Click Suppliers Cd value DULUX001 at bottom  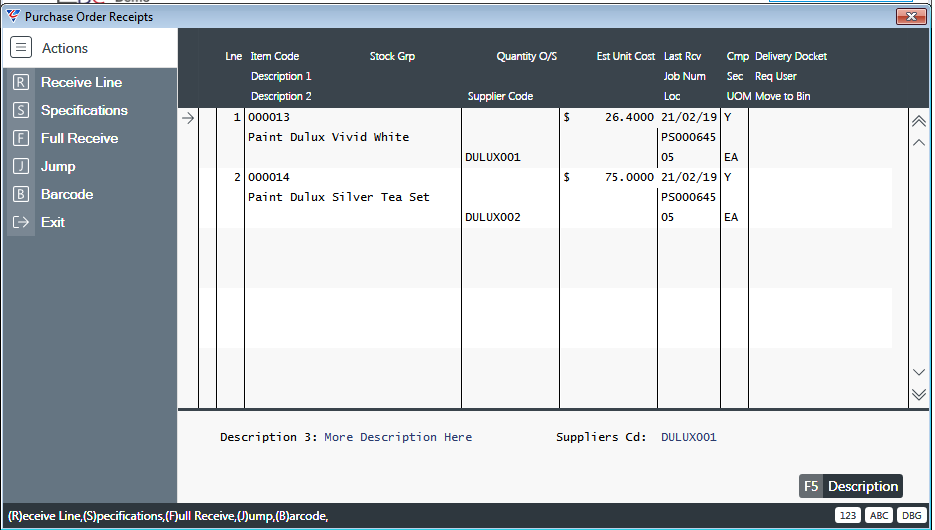click(689, 437)
